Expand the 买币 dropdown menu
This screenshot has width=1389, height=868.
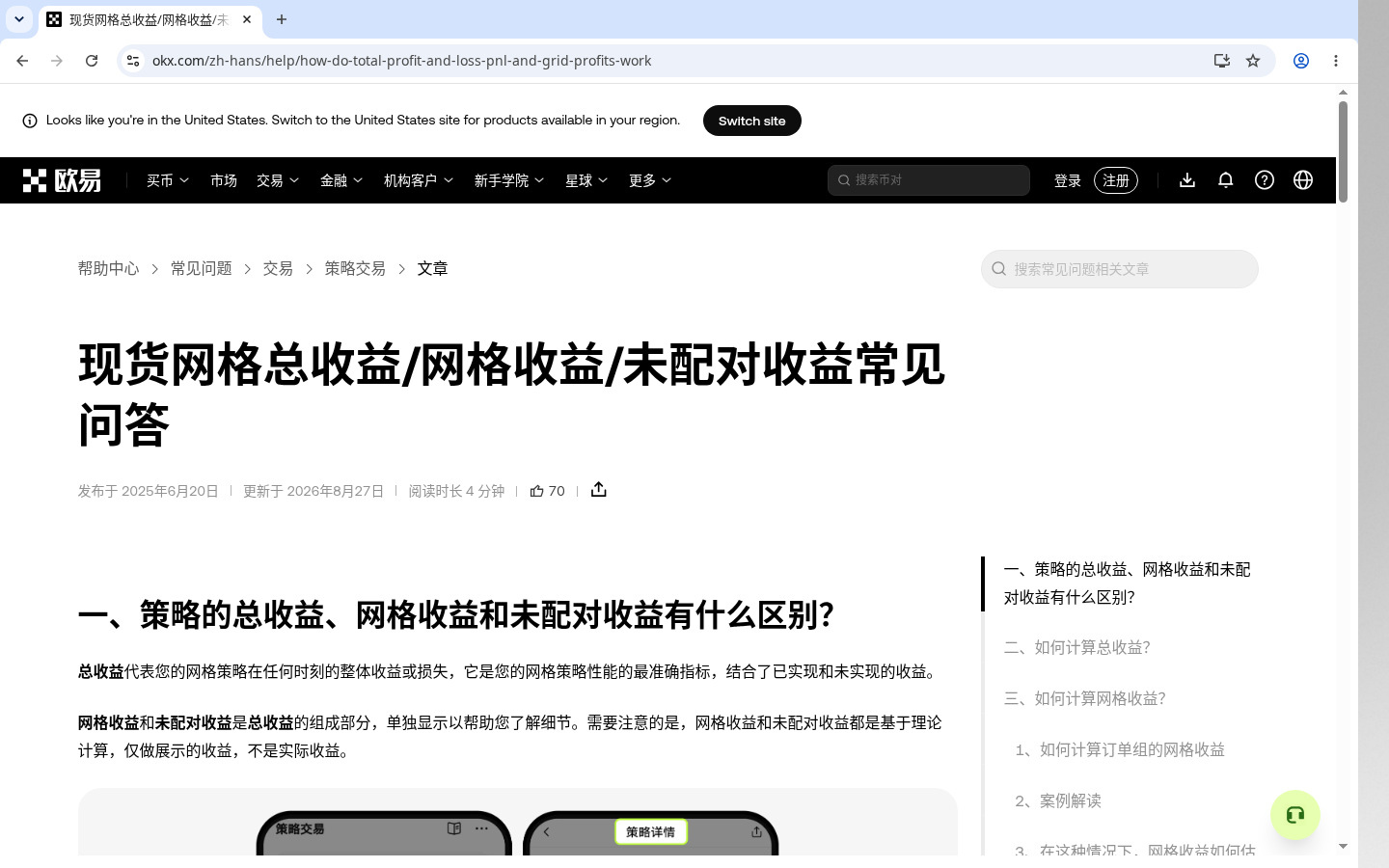pyautogui.click(x=168, y=180)
